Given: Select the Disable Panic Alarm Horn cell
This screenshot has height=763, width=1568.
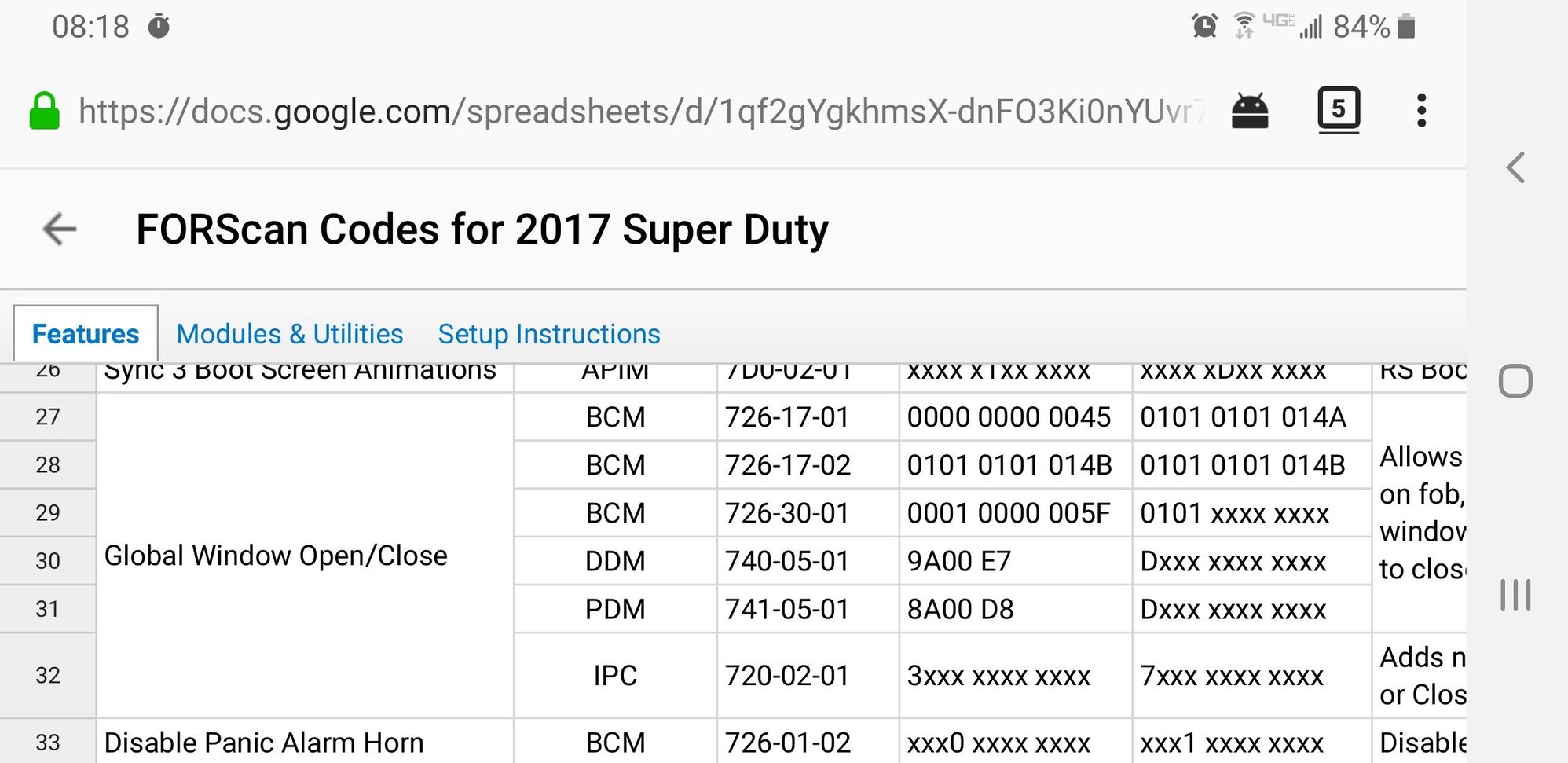Looking at the screenshot, I should (304, 742).
